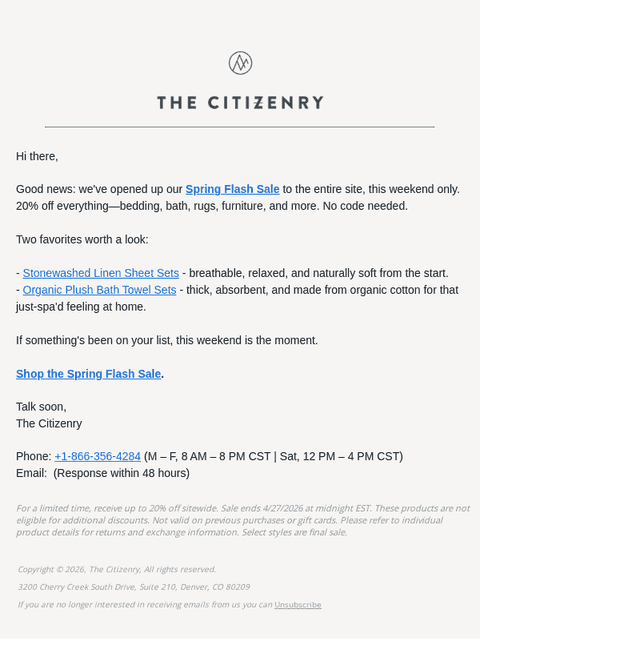Click THE CITIZENRY wordmark header
Image resolution: width=640 pixels, height=654 pixels.
coord(240,103)
